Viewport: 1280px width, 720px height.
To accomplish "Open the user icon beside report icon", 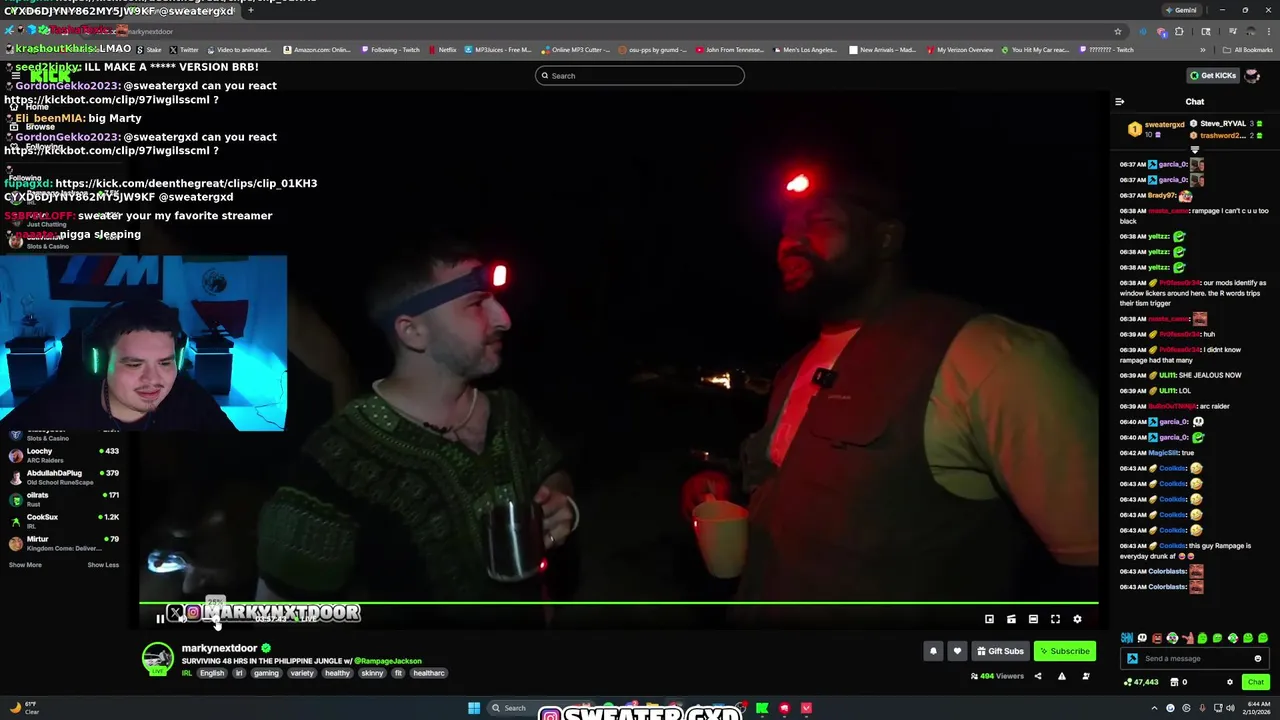I will click(1086, 676).
